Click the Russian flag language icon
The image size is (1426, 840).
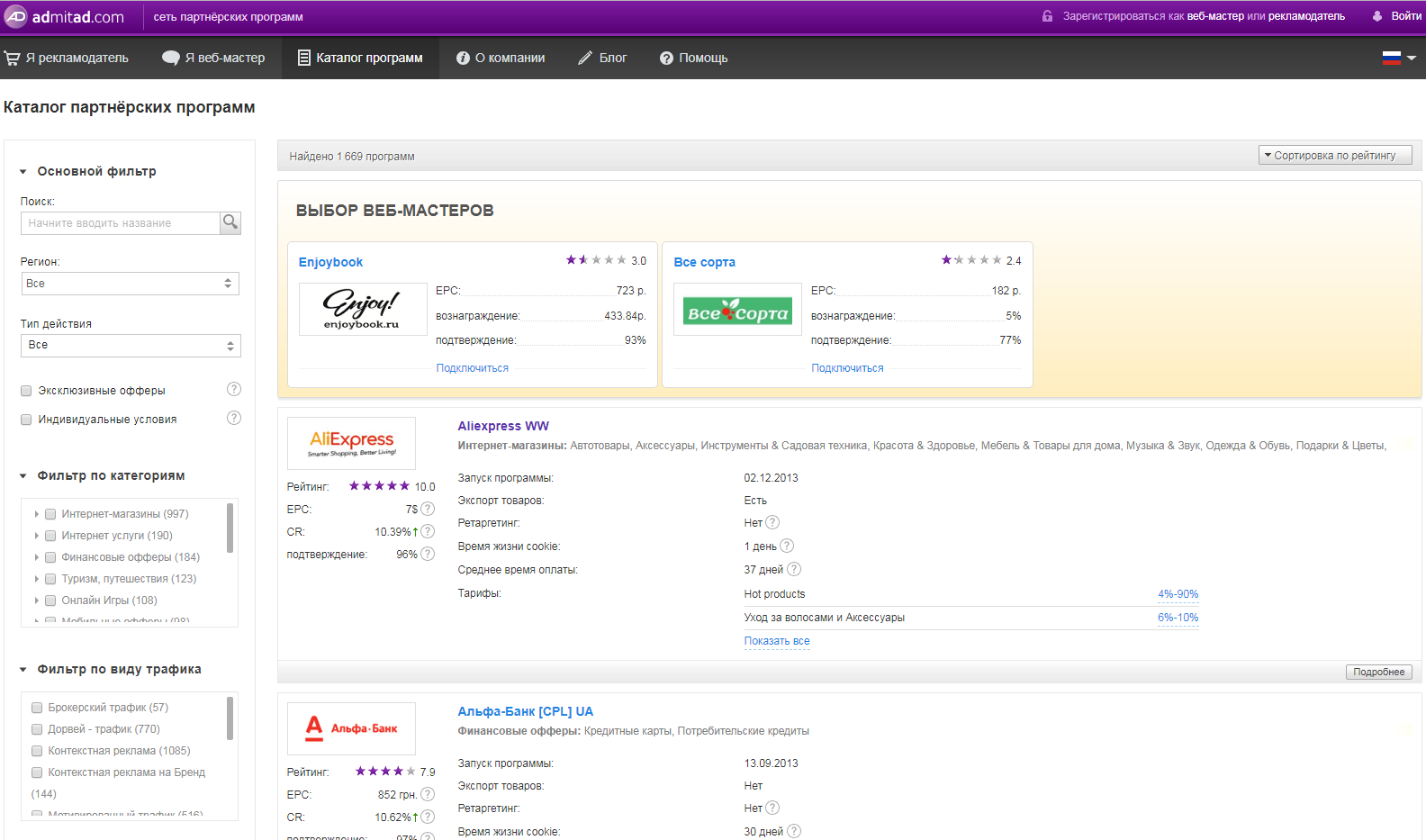click(1392, 58)
